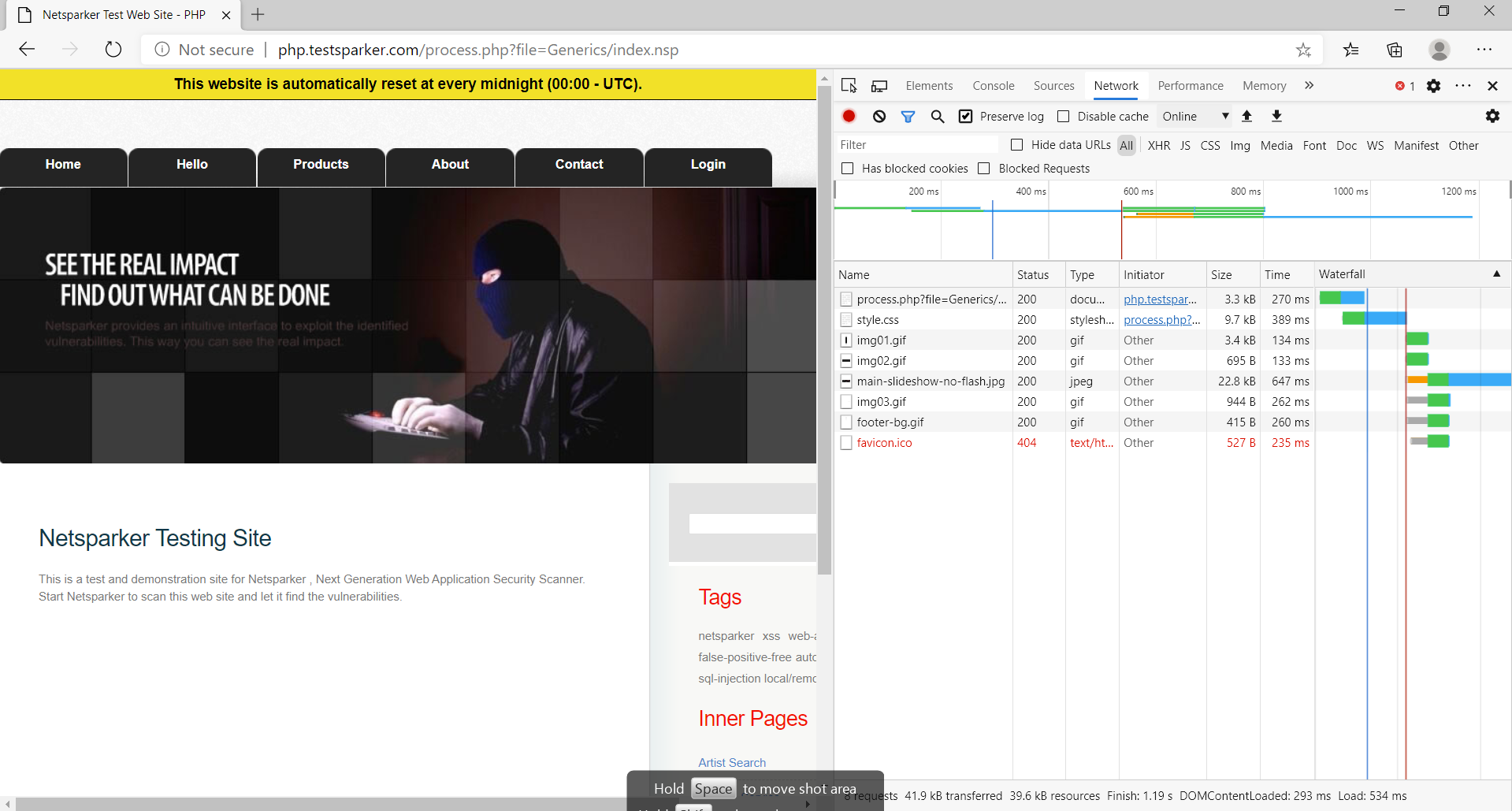Image resolution: width=1512 pixels, height=811 pixels.
Task: Open the Online throttling dropdown
Action: [1195, 117]
